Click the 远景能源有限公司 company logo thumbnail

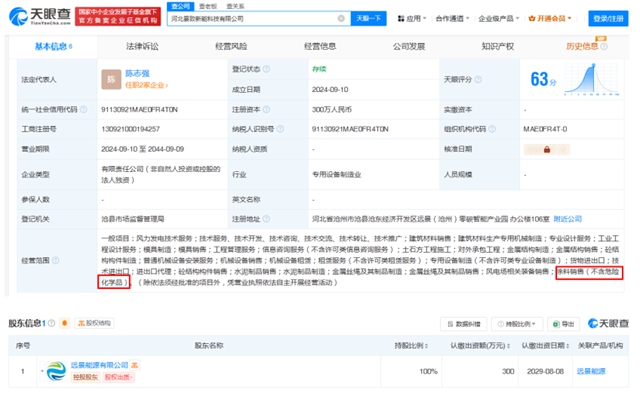[x=56, y=371]
